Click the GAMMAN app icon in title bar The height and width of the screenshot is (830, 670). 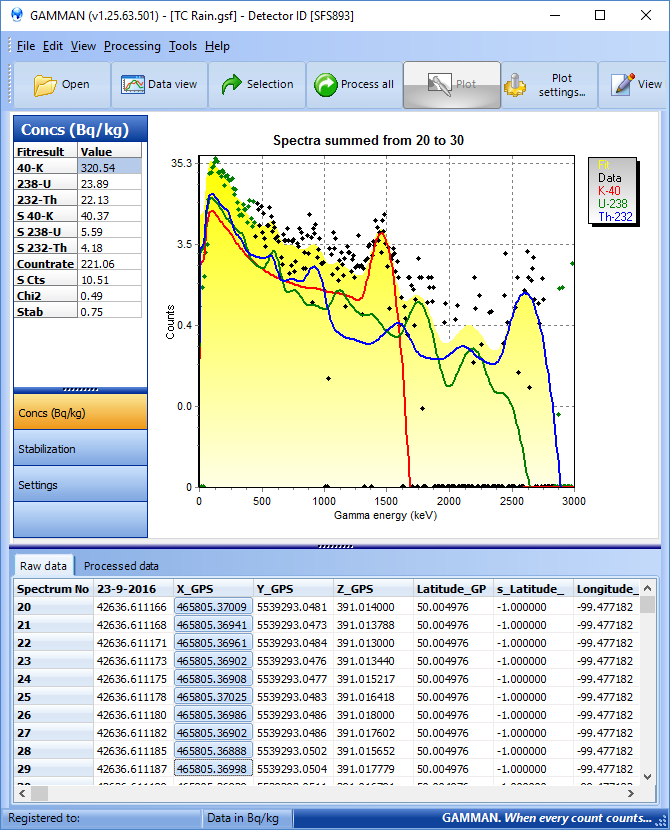pyautogui.click(x=15, y=16)
